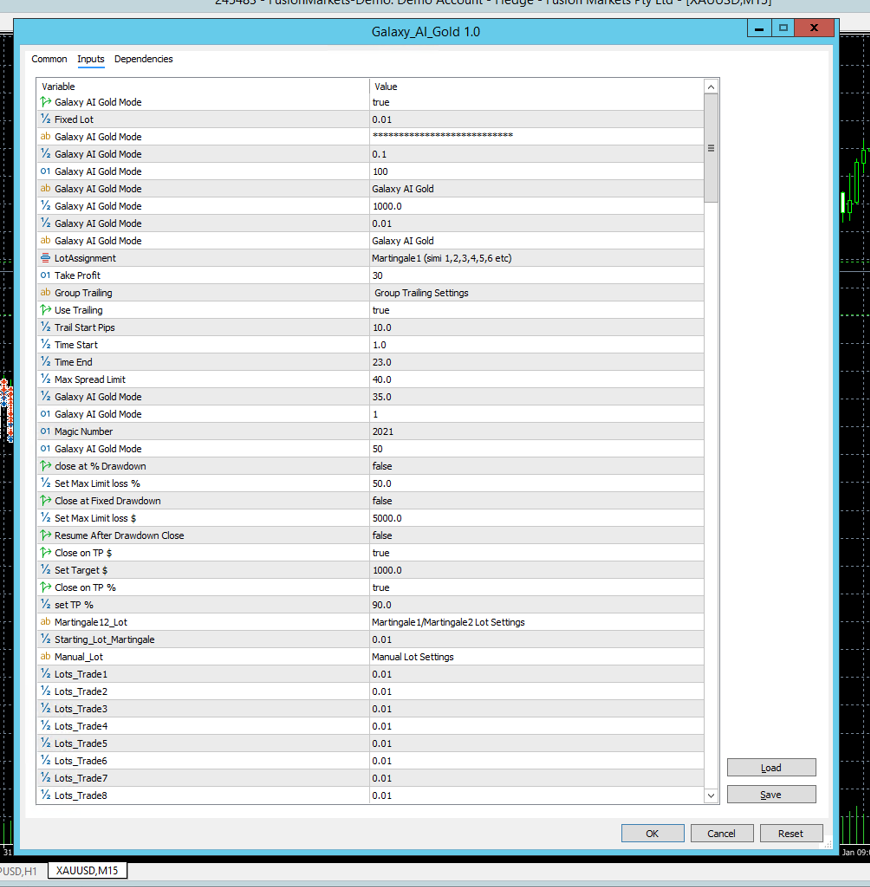Click the double icon beside Lots_Trade8

pyautogui.click(x=46, y=795)
